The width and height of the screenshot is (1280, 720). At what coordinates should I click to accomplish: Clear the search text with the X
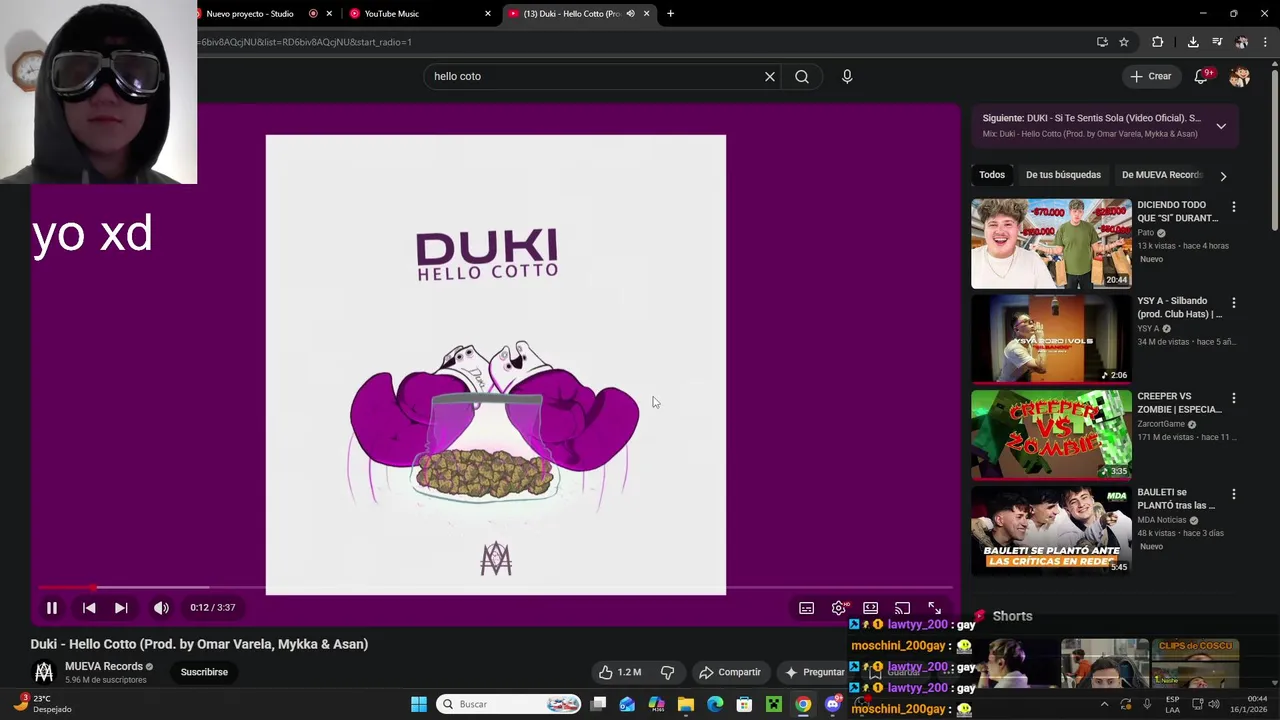(x=770, y=76)
